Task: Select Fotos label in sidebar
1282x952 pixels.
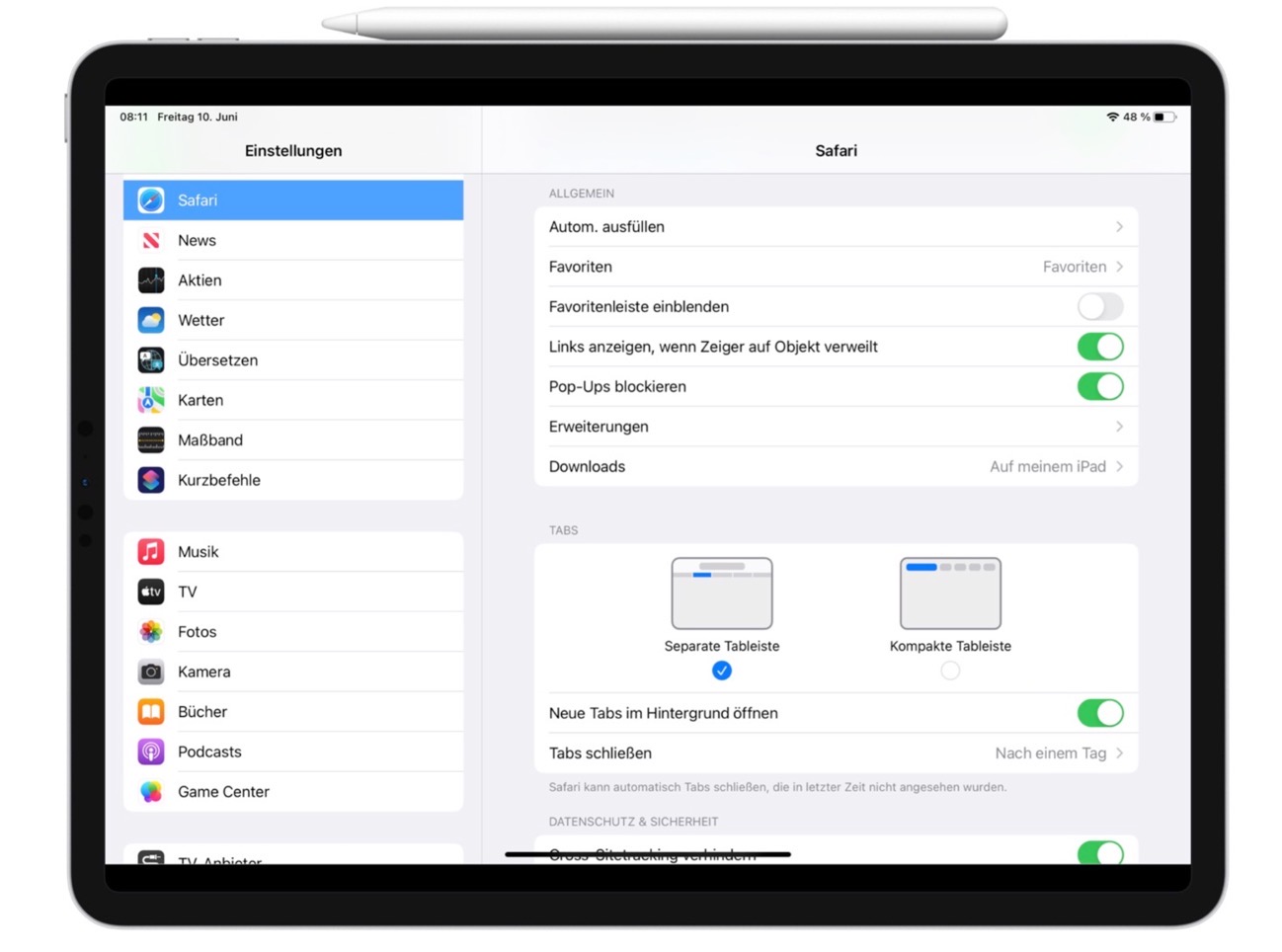Action: (x=197, y=632)
